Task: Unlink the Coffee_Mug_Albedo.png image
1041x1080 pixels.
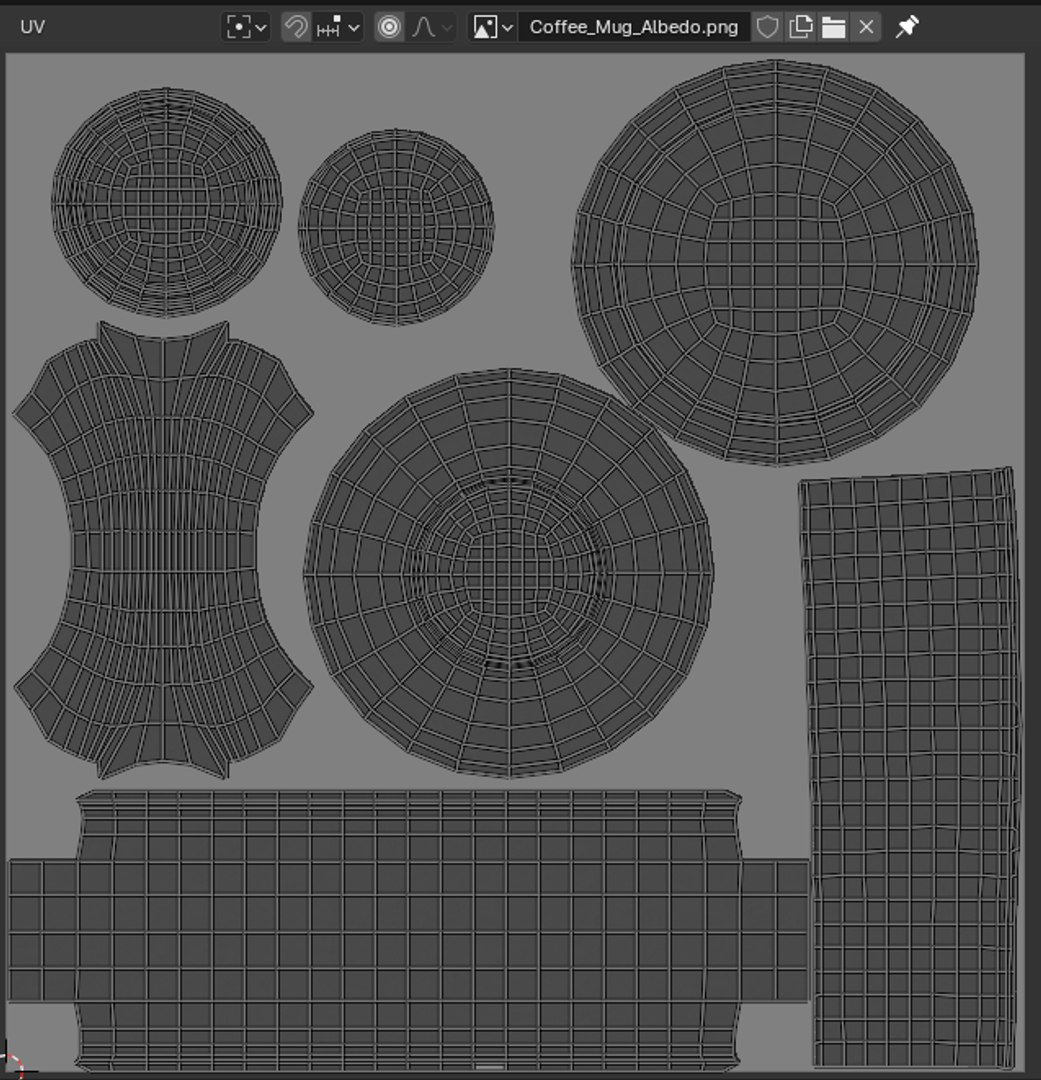Action: click(866, 28)
